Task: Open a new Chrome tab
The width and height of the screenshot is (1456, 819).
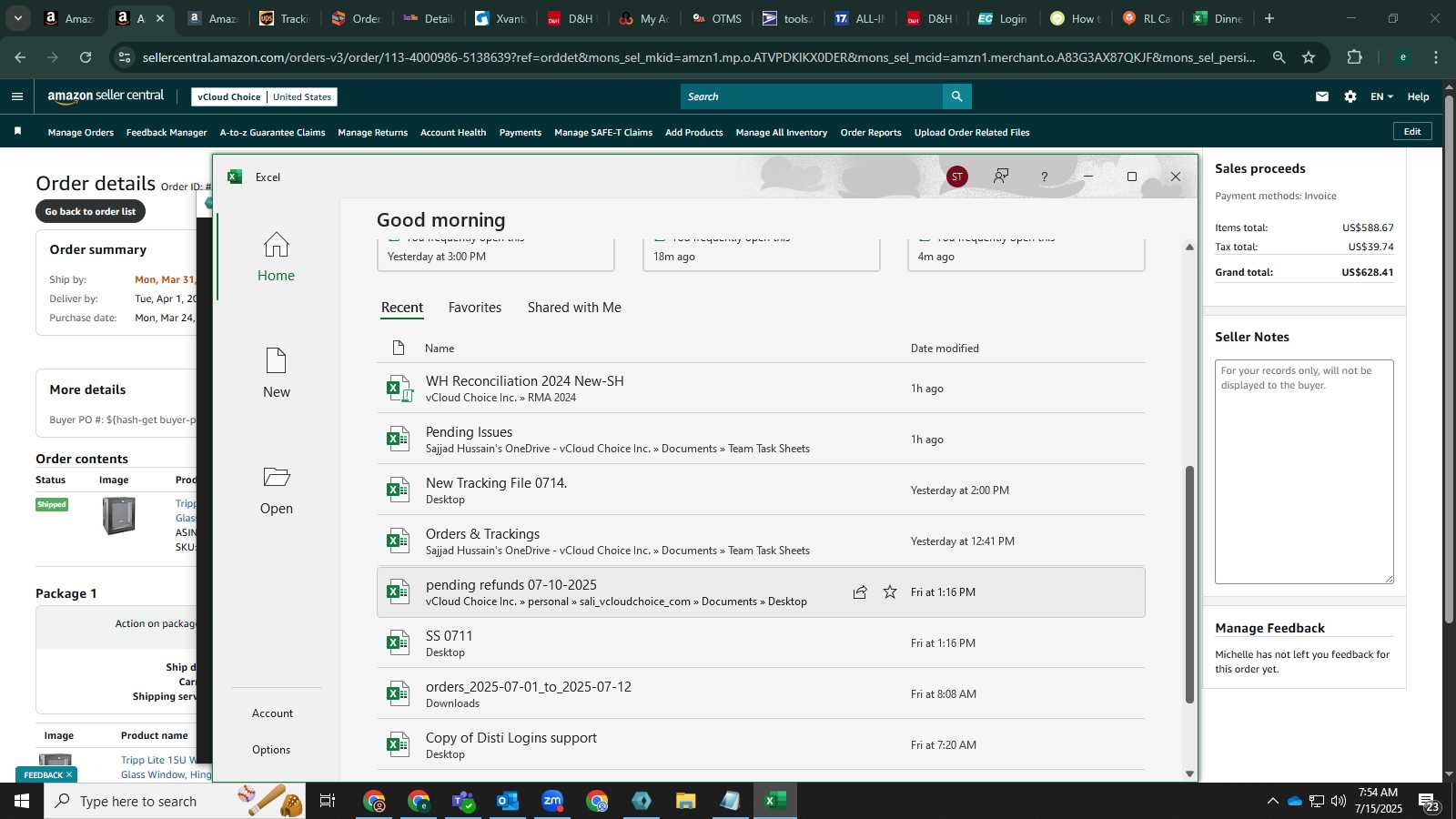Action: 1269,18
